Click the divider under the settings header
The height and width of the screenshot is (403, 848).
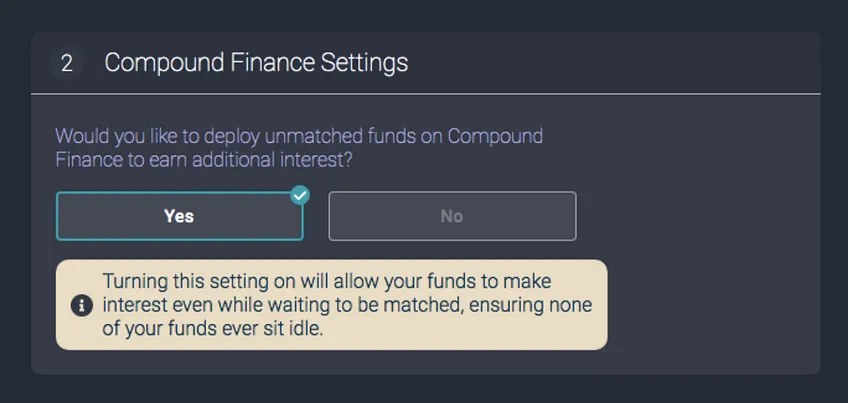click(x=426, y=94)
